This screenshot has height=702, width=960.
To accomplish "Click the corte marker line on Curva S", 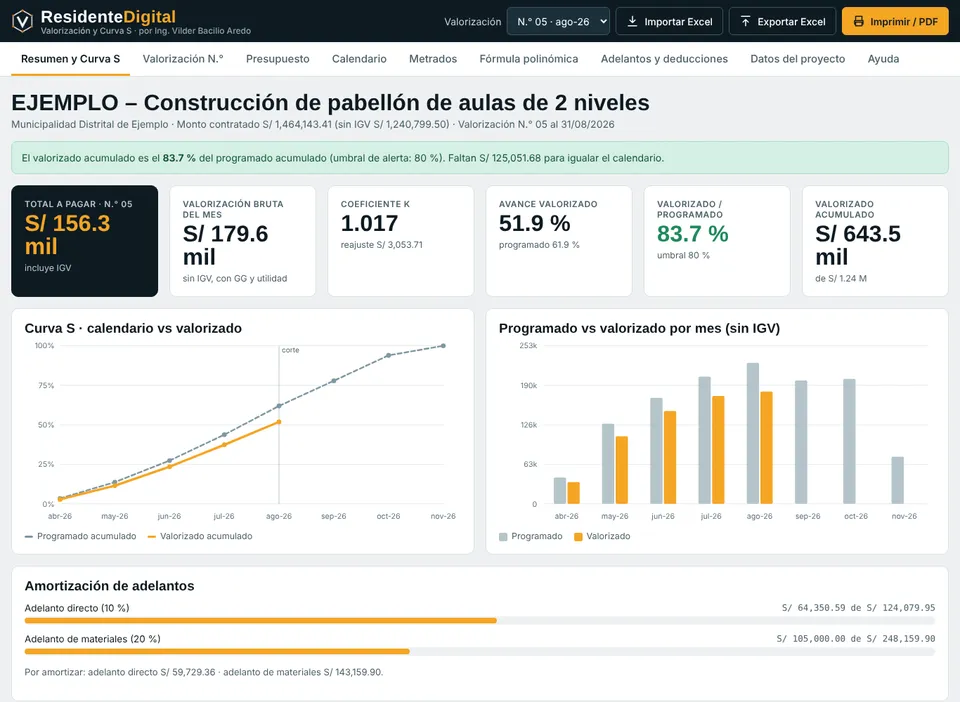I will [279, 425].
